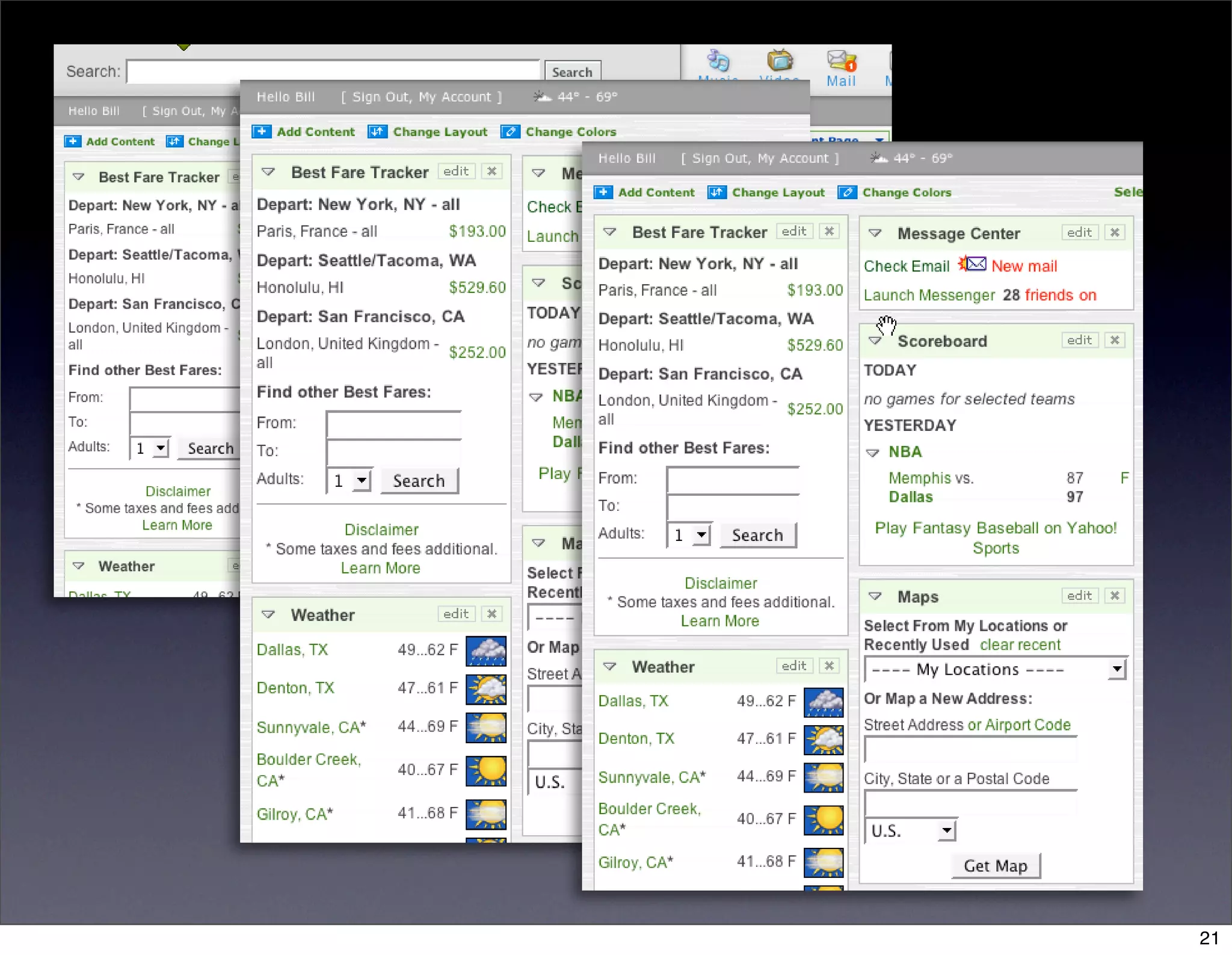Click Dallas weather icon in front window
This screenshot has height=955, width=1232.
pos(824,702)
